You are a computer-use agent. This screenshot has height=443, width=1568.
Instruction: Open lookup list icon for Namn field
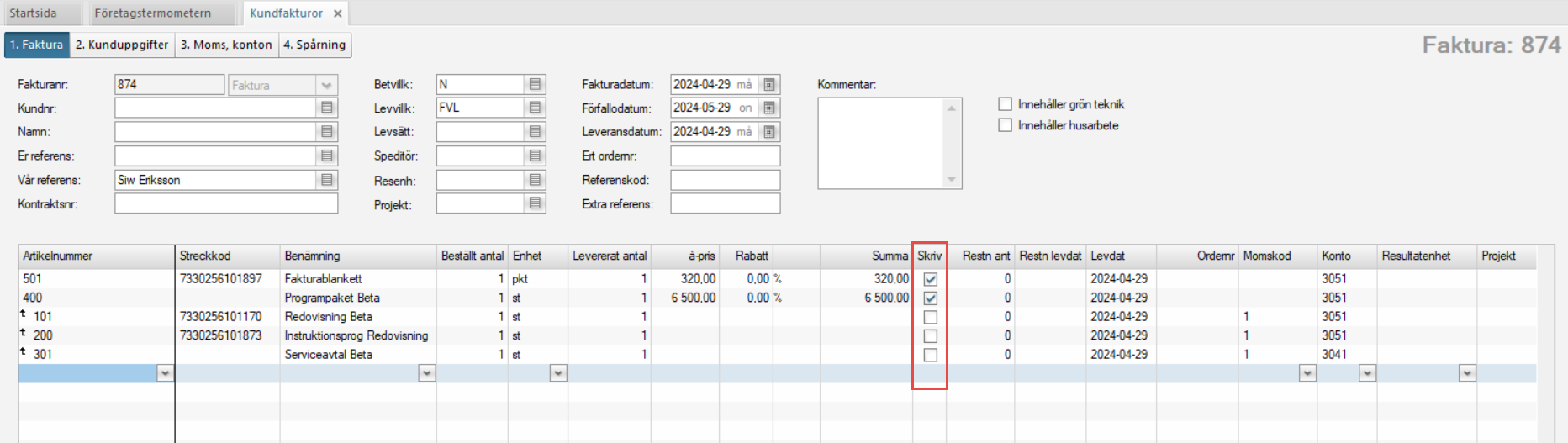point(327,132)
